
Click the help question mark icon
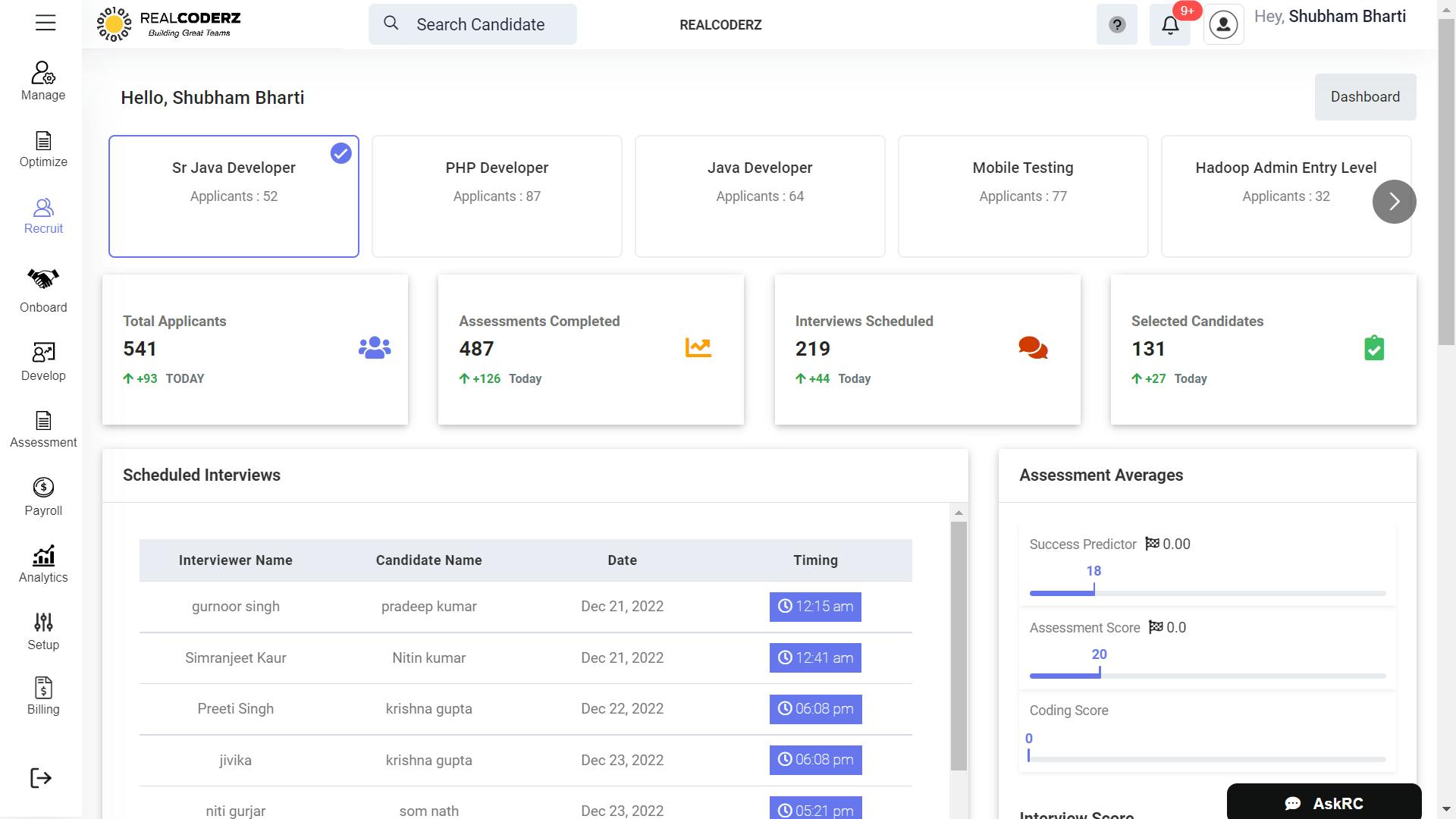(1116, 25)
